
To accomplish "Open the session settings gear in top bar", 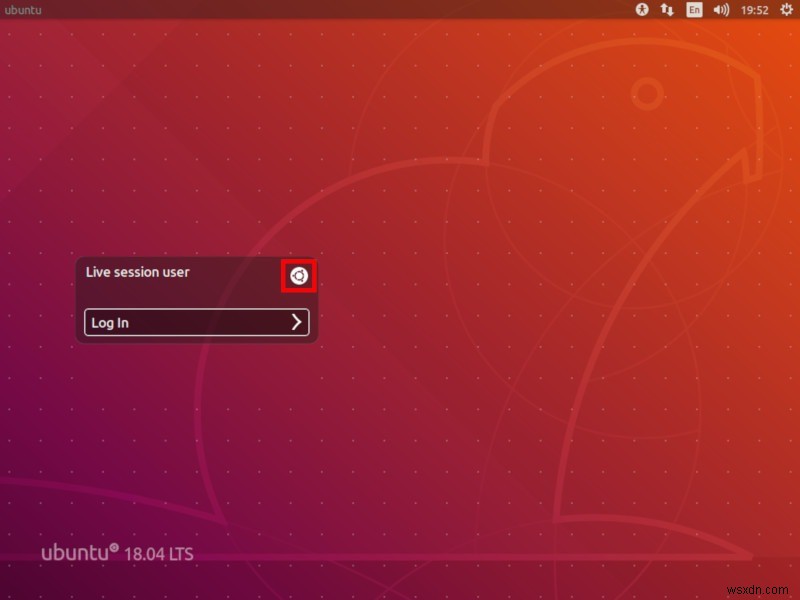I will tap(786, 10).
